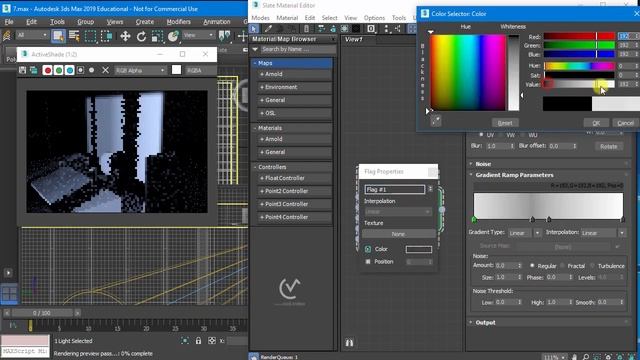Activate the Select and Rotate tool

coord(141,36)
